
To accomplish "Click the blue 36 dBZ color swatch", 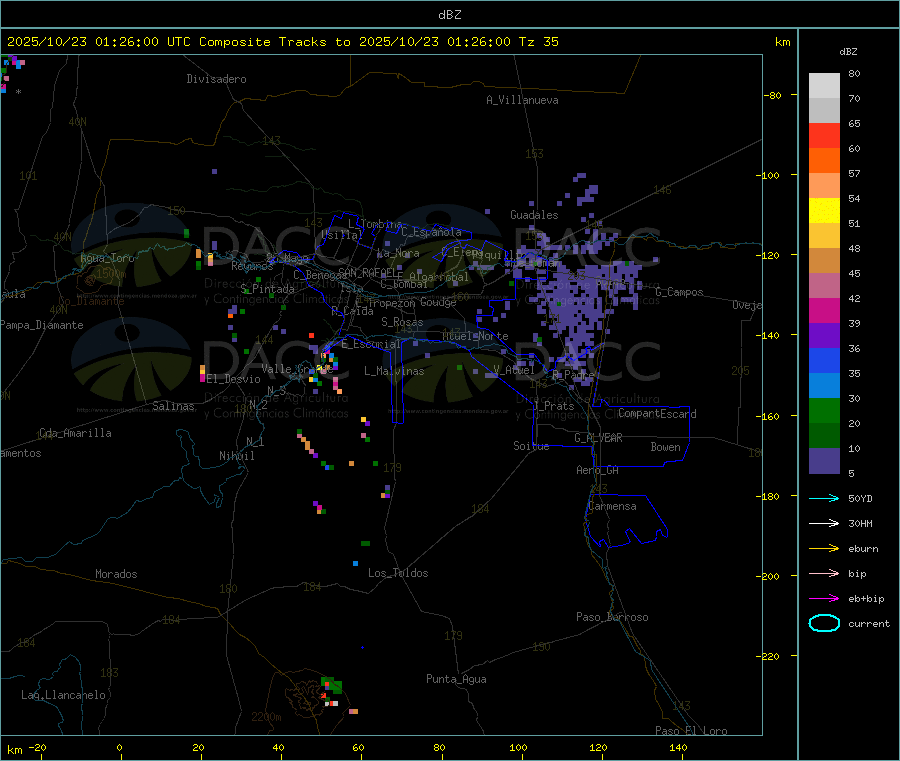I will (824, 360).
